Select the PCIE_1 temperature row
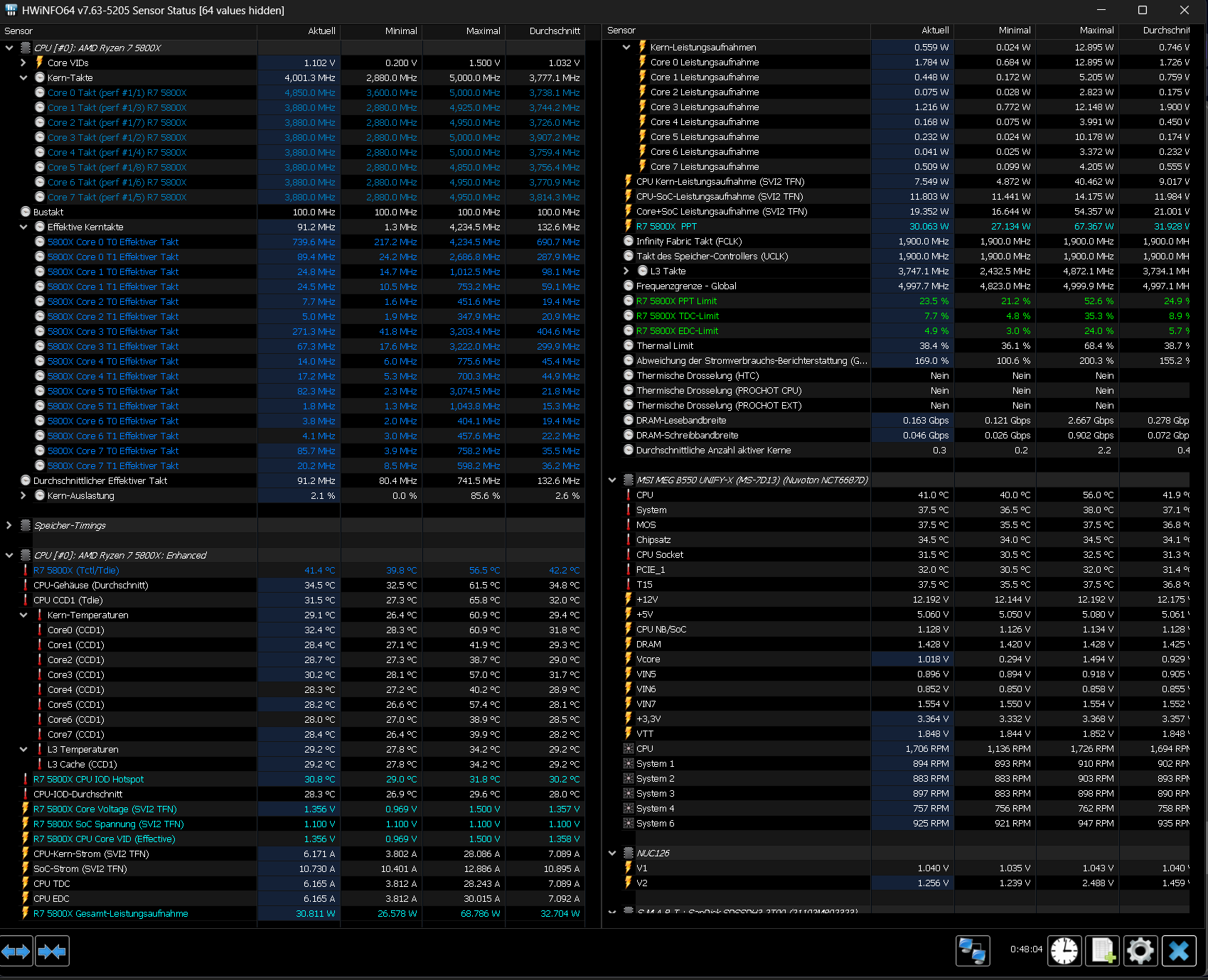The image size is (1208, 980). 896,569
